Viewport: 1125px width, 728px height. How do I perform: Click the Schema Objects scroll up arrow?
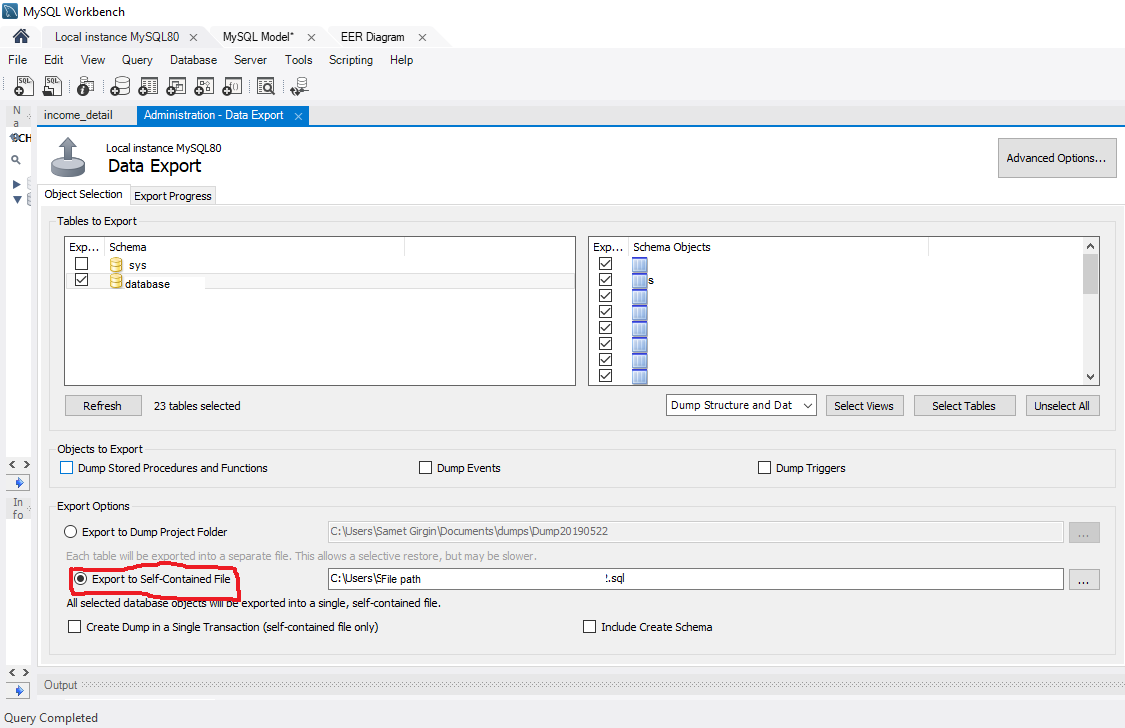point(1091,246)
